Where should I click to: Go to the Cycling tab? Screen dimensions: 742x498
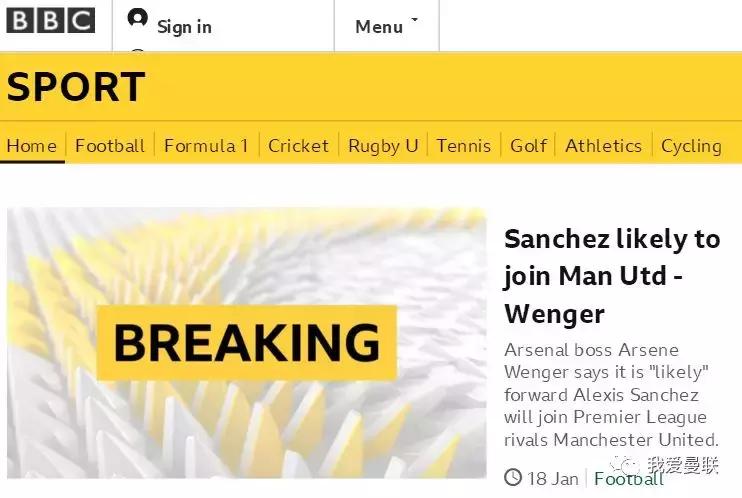(x=691, y=146)
